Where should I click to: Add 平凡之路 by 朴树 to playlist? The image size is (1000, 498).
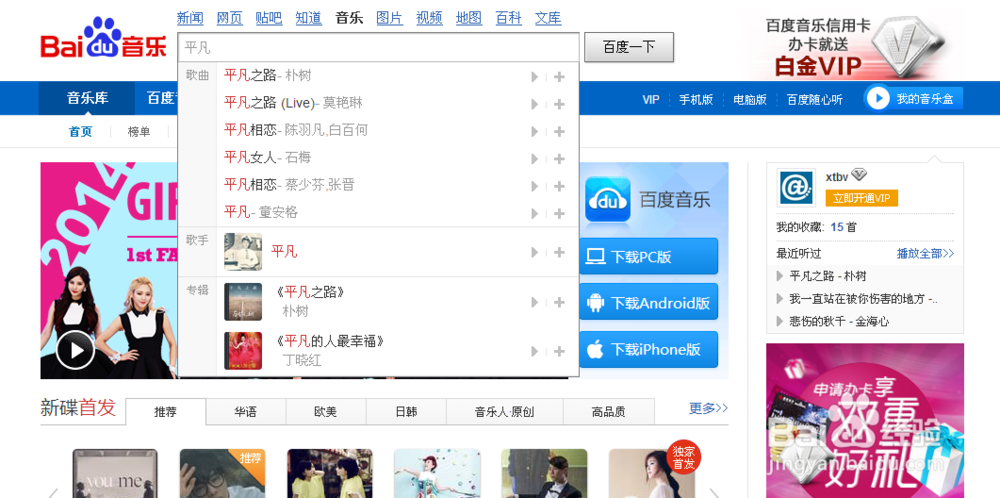559,77
